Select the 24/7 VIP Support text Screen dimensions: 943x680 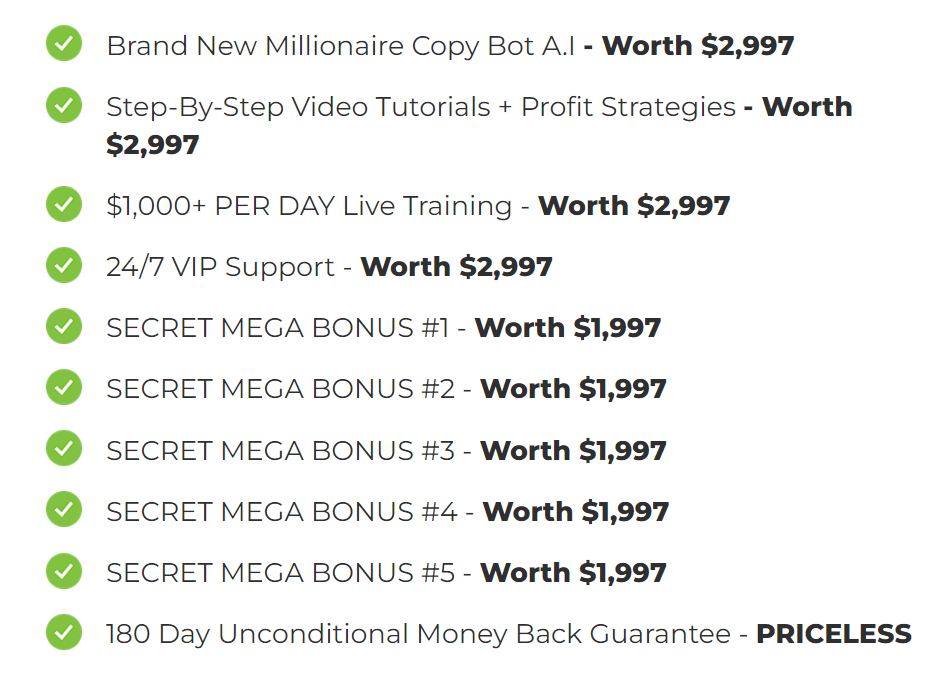(x=220, y=267)
